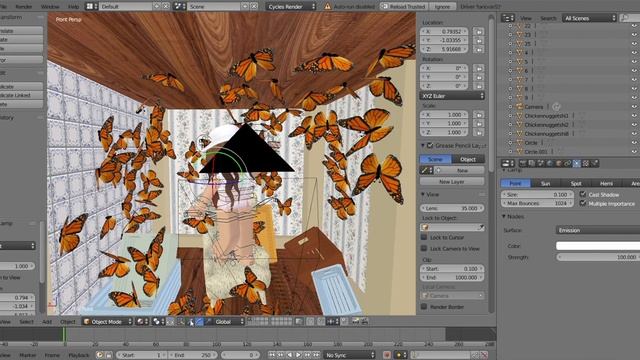Click the Clip Start field 0.100
Image resolution: width=640 pixels, height=360 pixels.
(x=452, y=269)
